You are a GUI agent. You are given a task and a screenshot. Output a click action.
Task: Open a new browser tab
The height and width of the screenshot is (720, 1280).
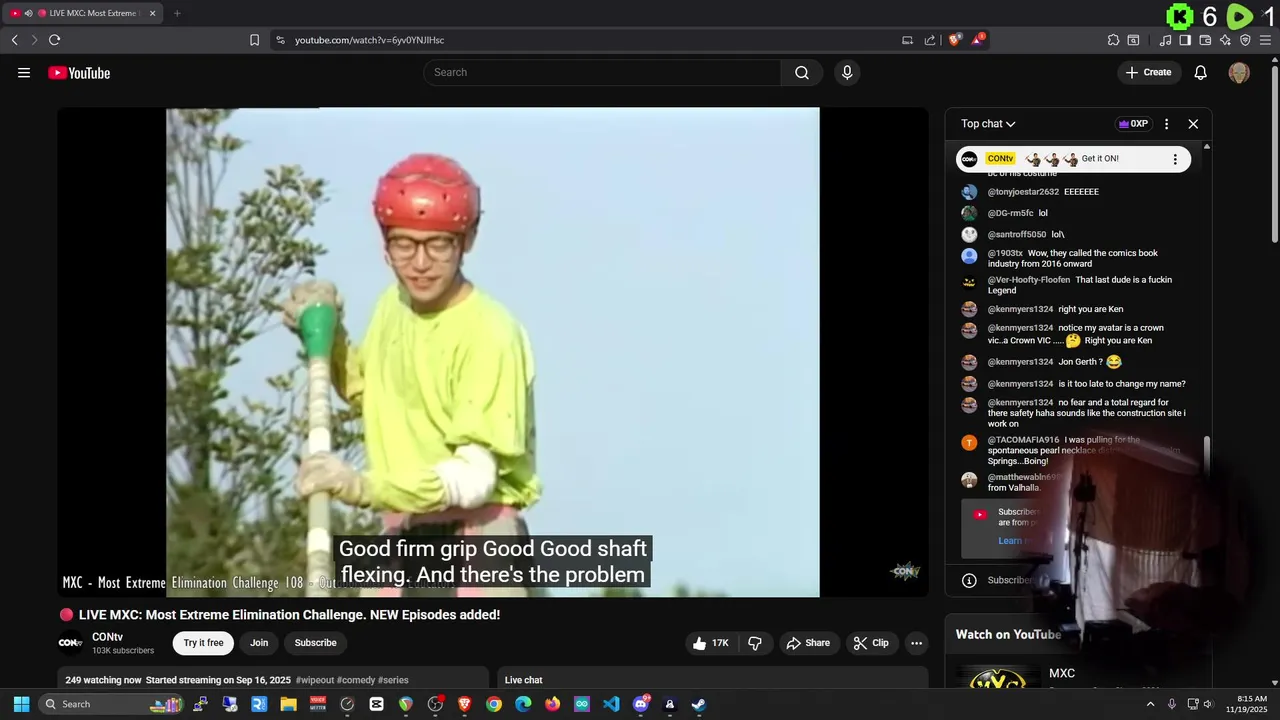click(x=177, y=13)
